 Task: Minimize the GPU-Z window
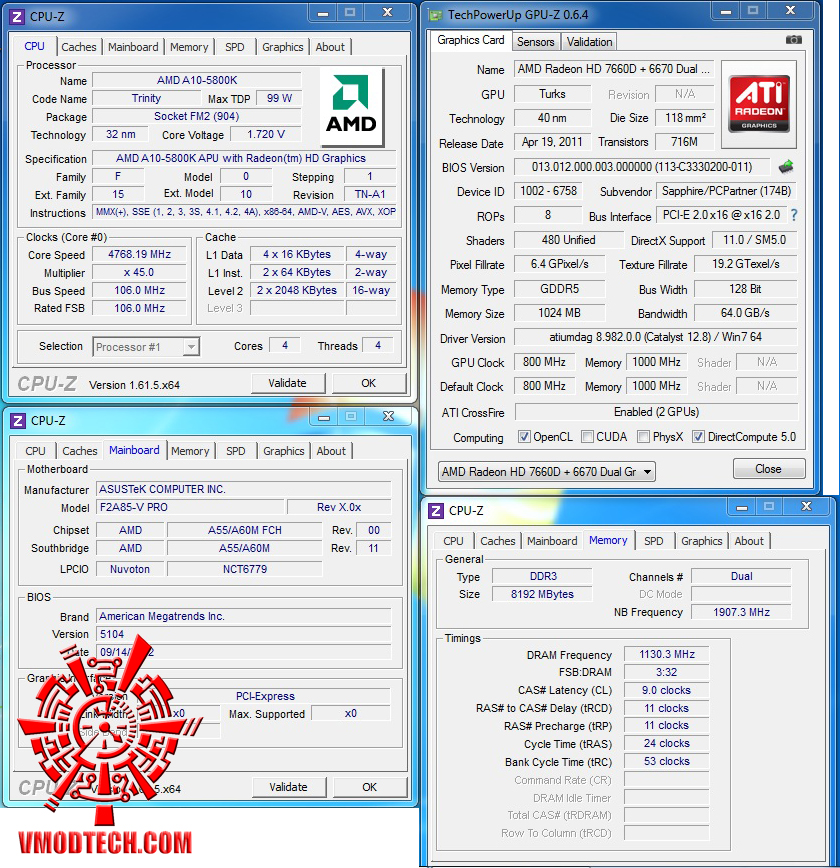tap(726, 11)
